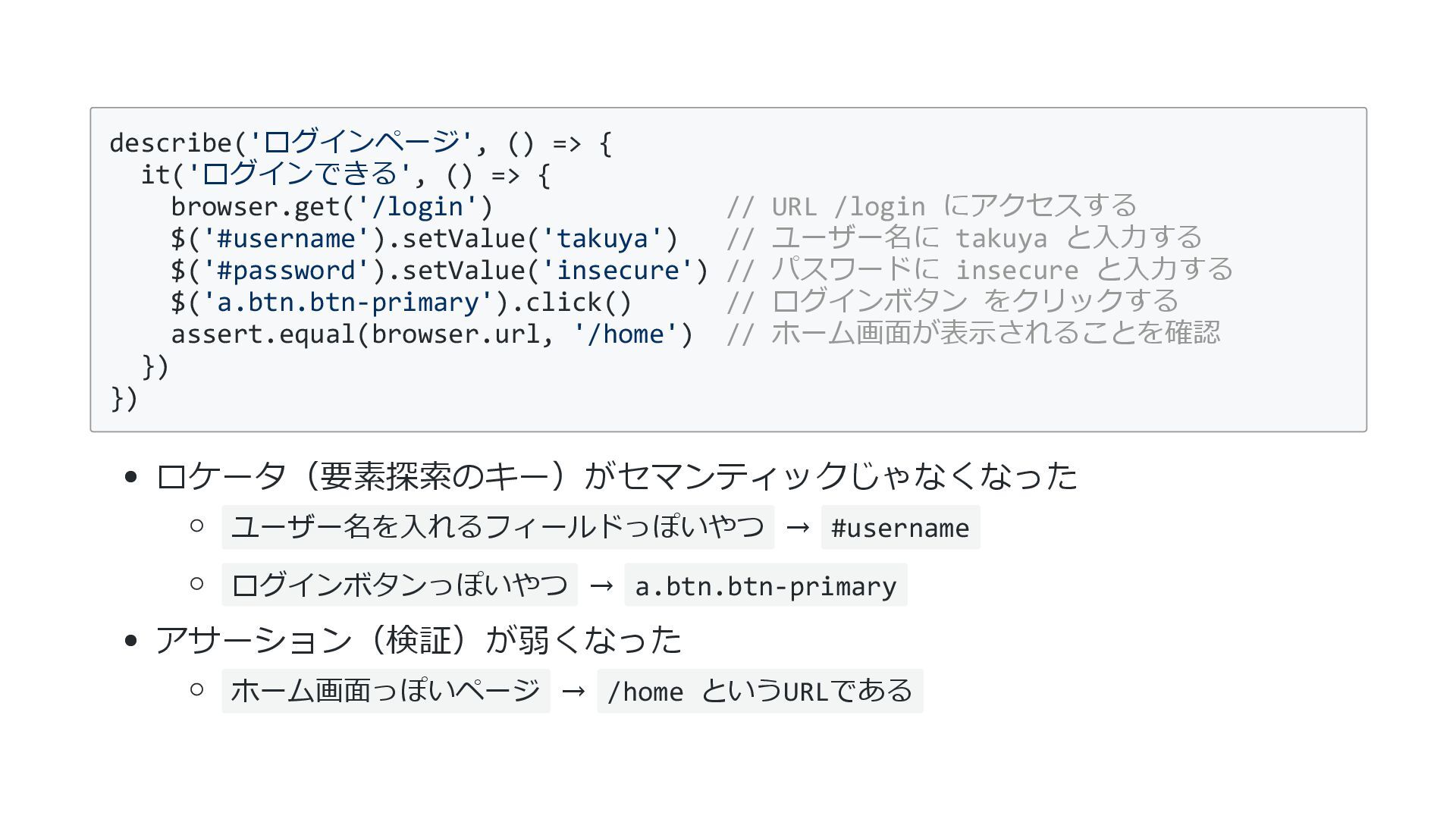The image size is (1456, 819).
Task: Click the bullet heading 'アサーション（検証）が弱くなった'
Action: pos(419,640)
